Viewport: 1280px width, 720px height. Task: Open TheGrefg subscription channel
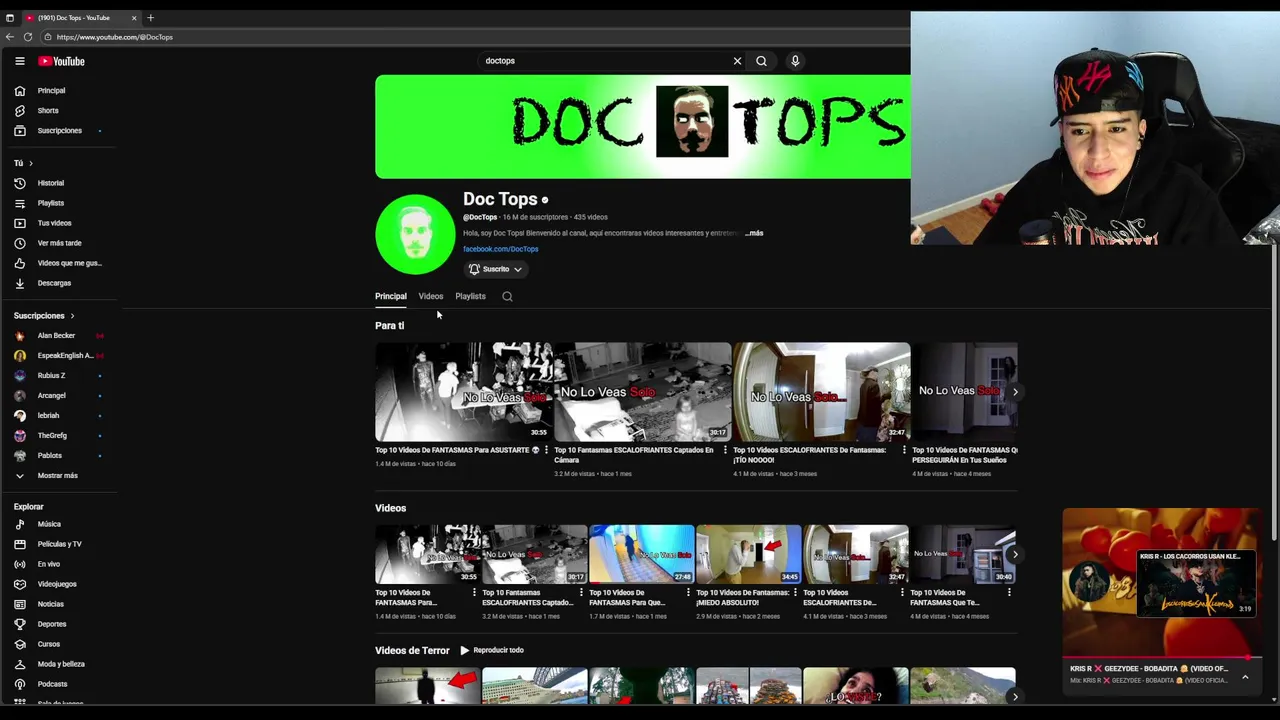click(52, 436)
